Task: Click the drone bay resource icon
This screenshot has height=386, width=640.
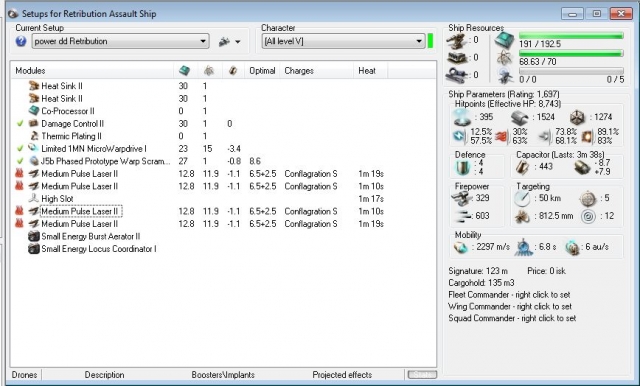Action: click(505, 76)
